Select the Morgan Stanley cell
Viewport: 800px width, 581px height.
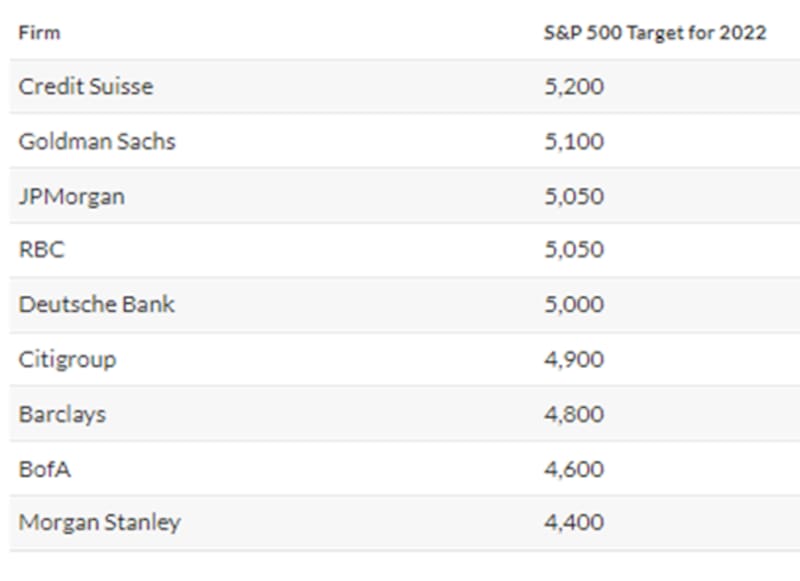pyautogui.click(x=100, y=522)
